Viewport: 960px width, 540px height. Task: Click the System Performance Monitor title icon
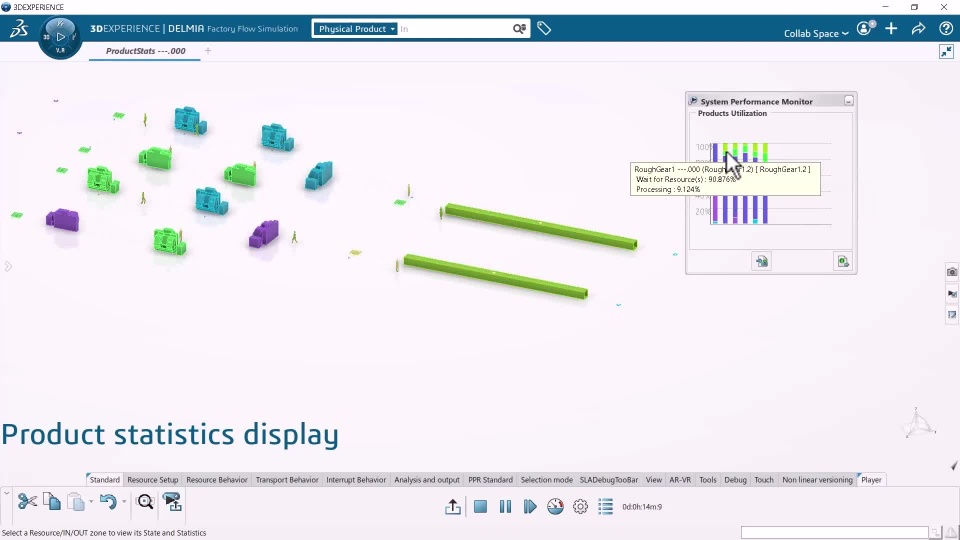tap(692, 100)
